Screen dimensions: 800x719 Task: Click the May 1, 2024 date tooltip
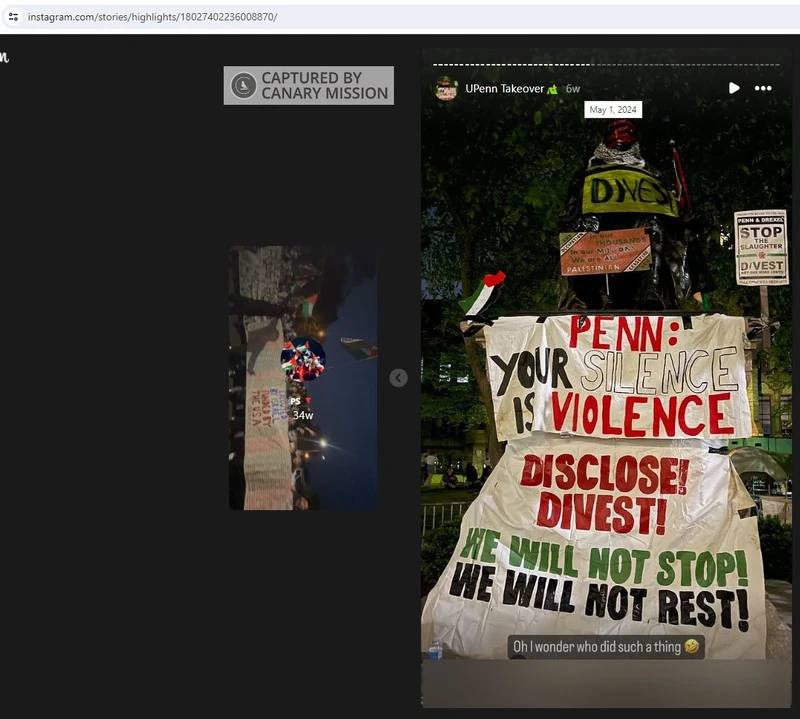click(613, 110)
